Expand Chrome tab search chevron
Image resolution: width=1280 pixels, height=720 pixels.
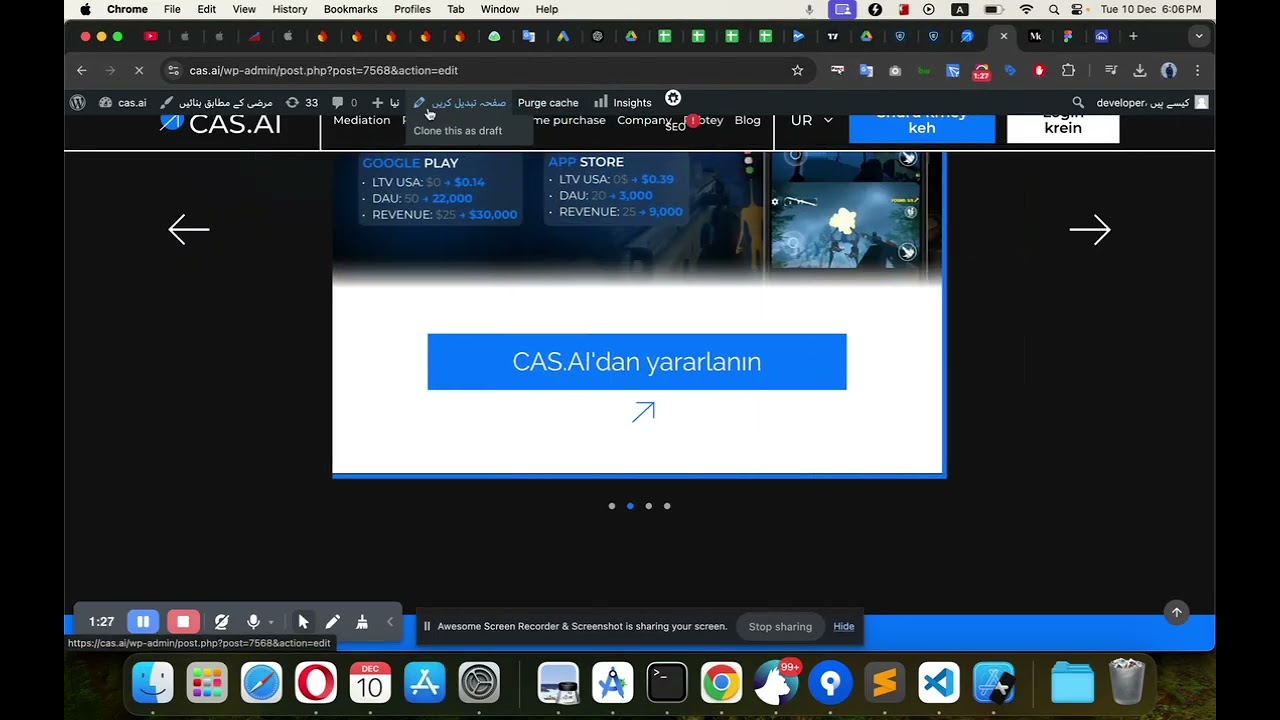(1199, 36)
